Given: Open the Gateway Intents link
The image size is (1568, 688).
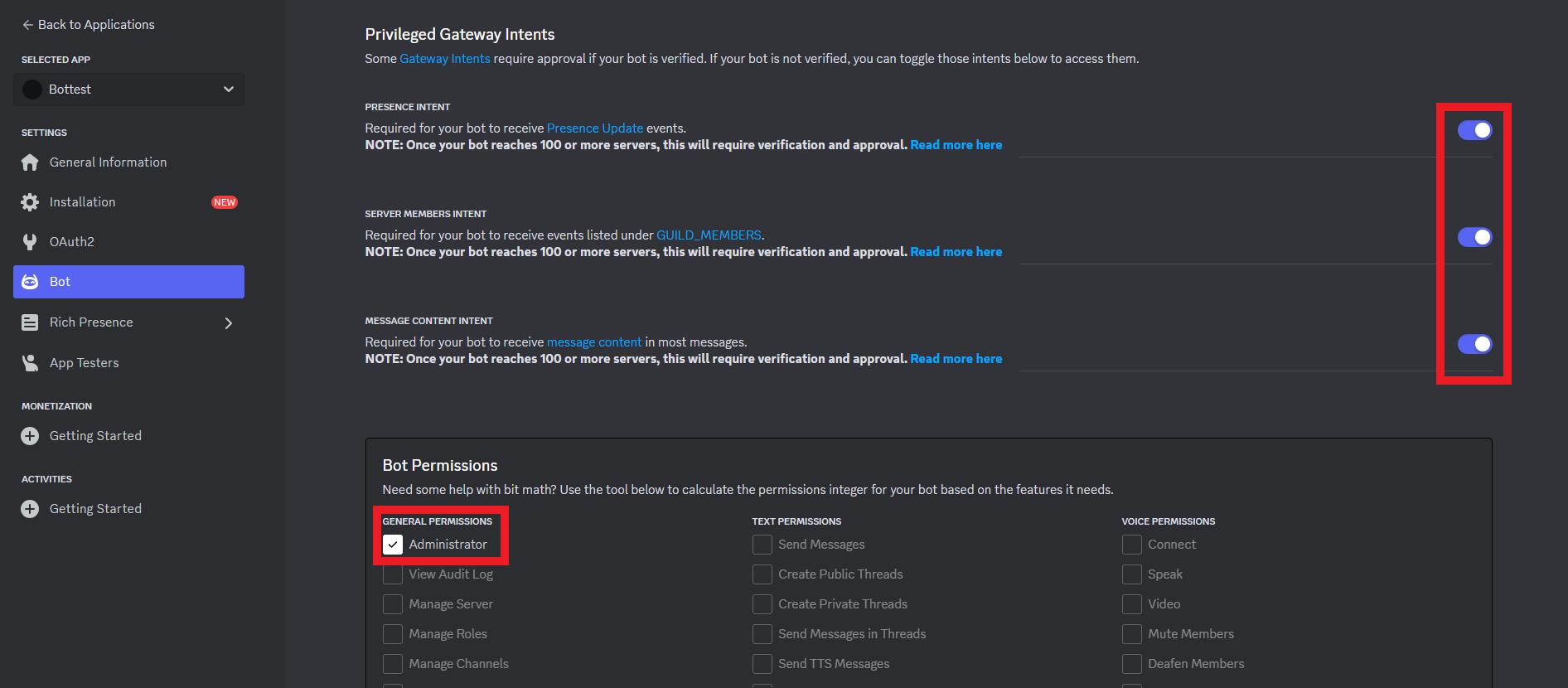Looking at the screenshot, I should click(445, 59).
